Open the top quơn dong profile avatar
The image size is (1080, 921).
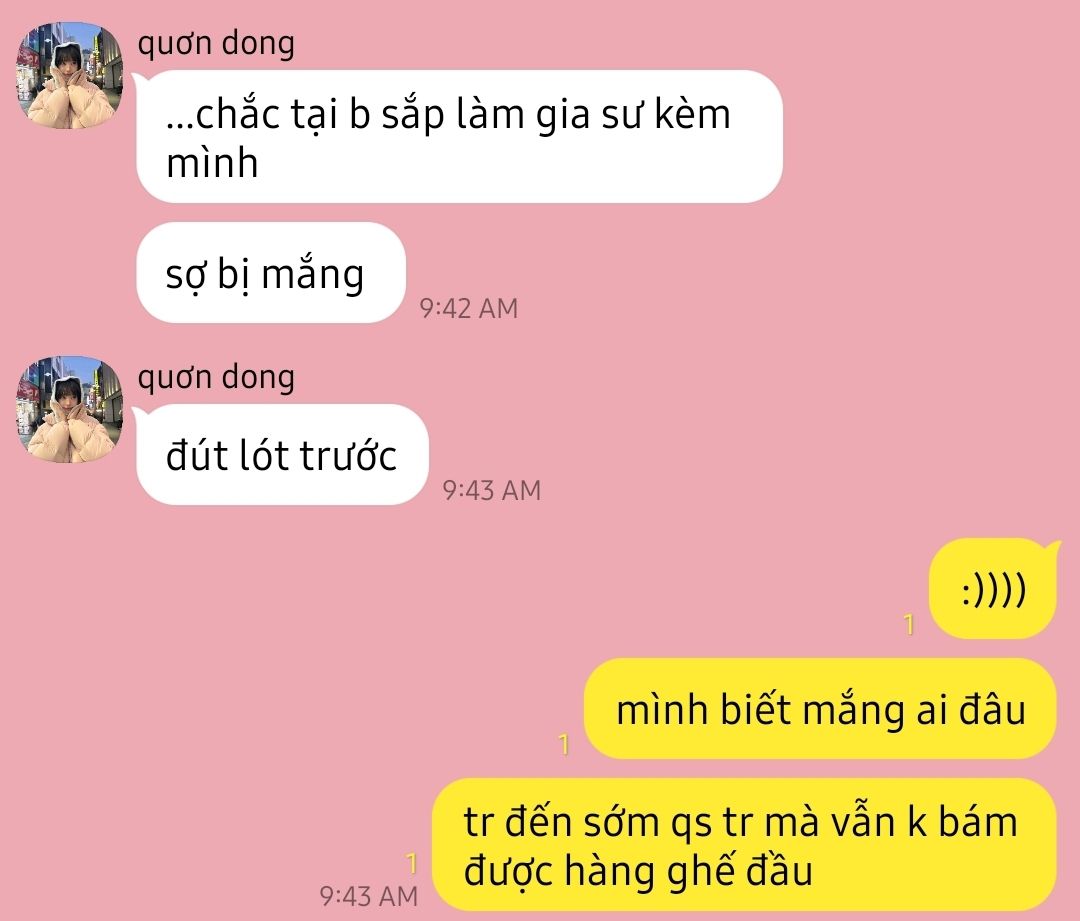69,76
